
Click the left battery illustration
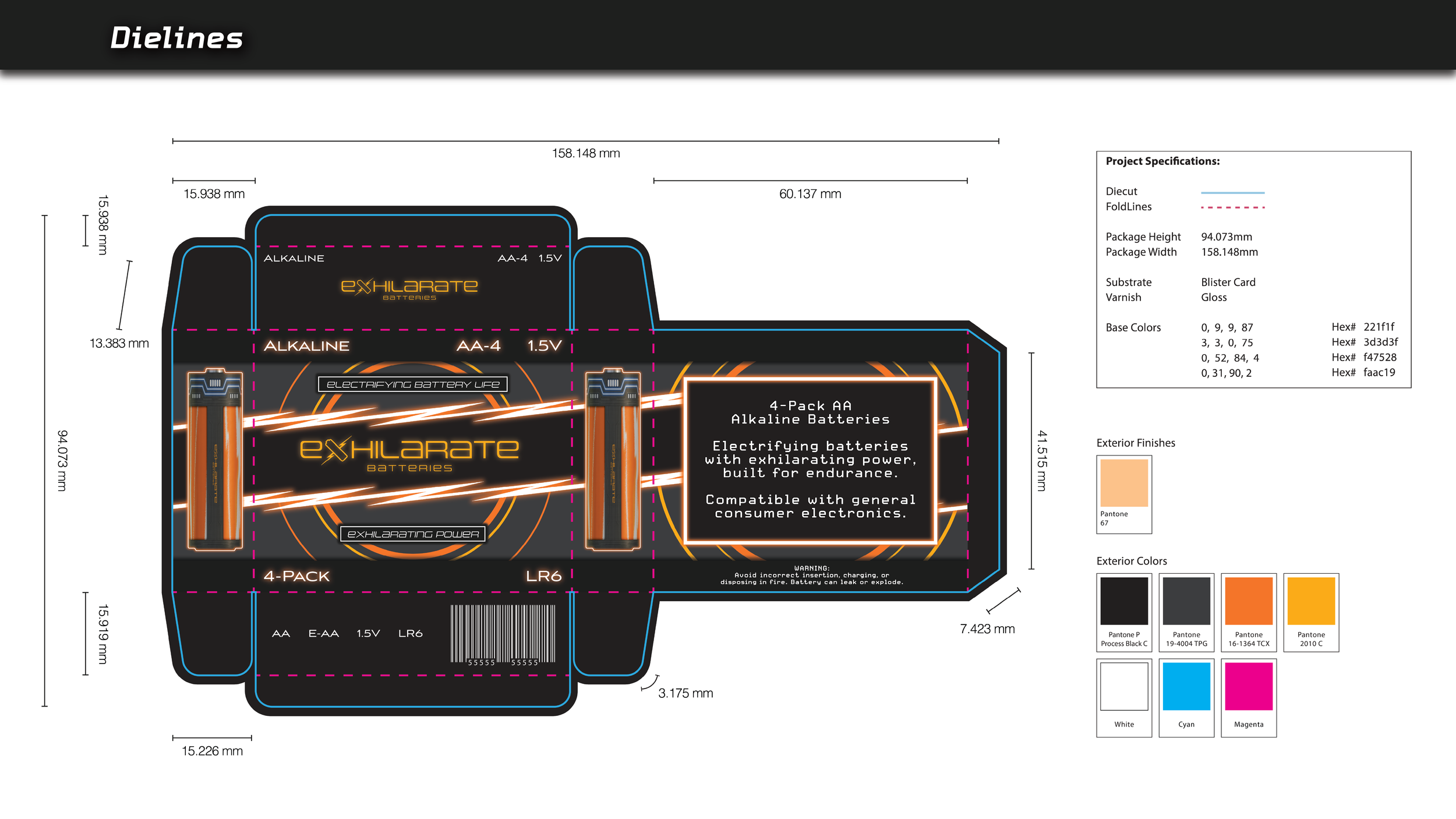214,459
